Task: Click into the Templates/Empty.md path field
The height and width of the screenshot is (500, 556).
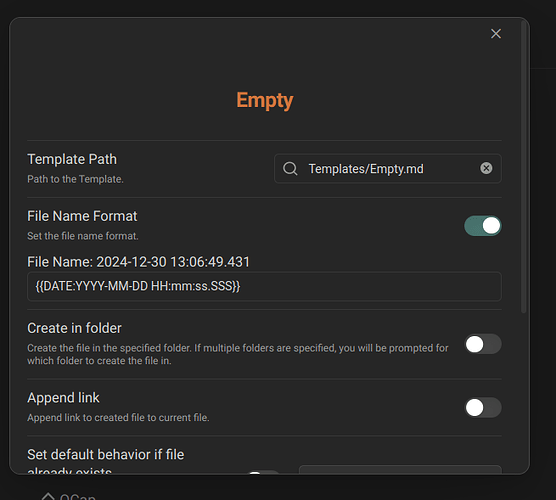Action: tap(388, 168)
